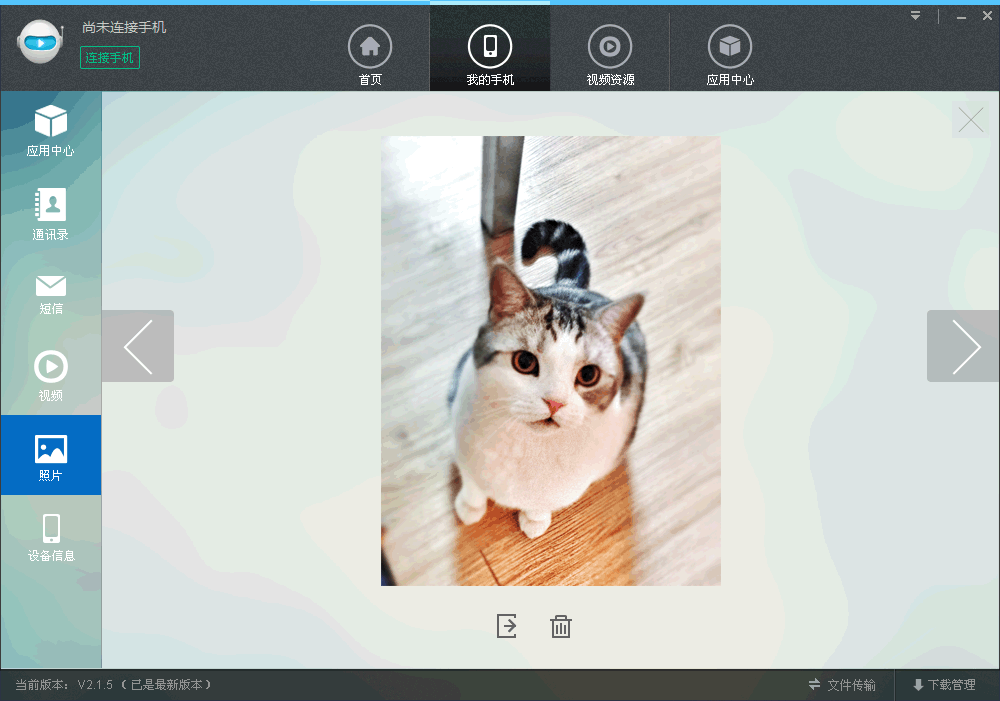Open the 视频 video section

pos(51,376)
